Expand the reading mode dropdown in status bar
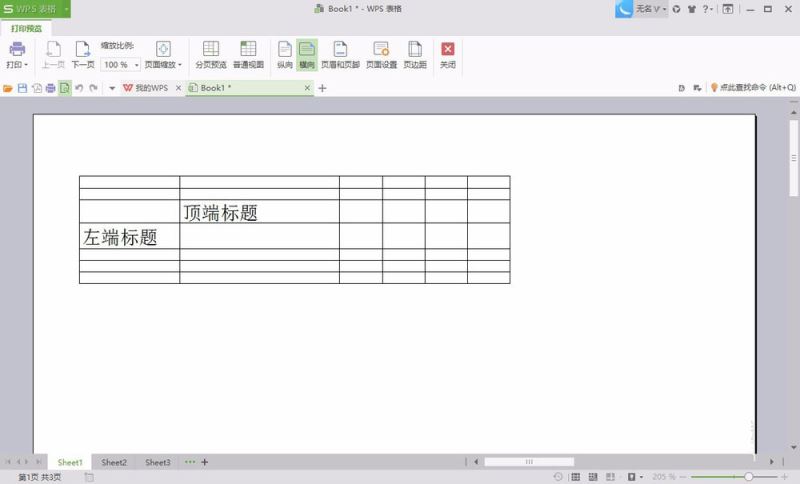 click(x=641, y=477)
